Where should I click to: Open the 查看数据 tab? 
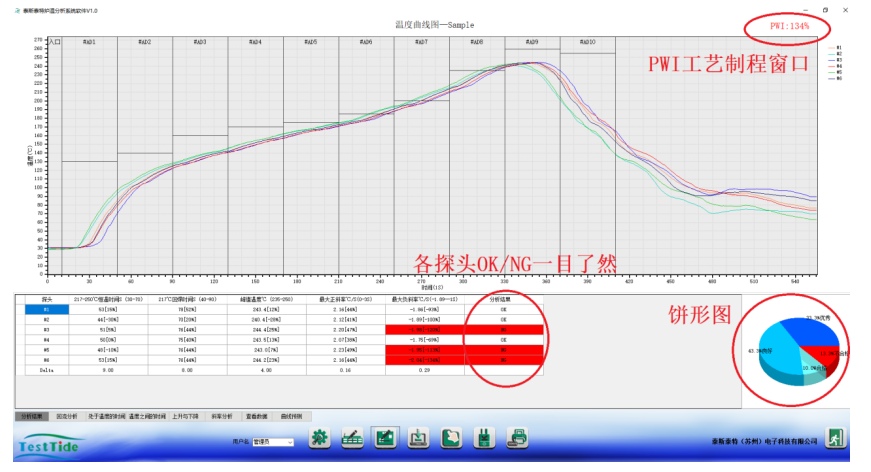[x=260, y=415]
